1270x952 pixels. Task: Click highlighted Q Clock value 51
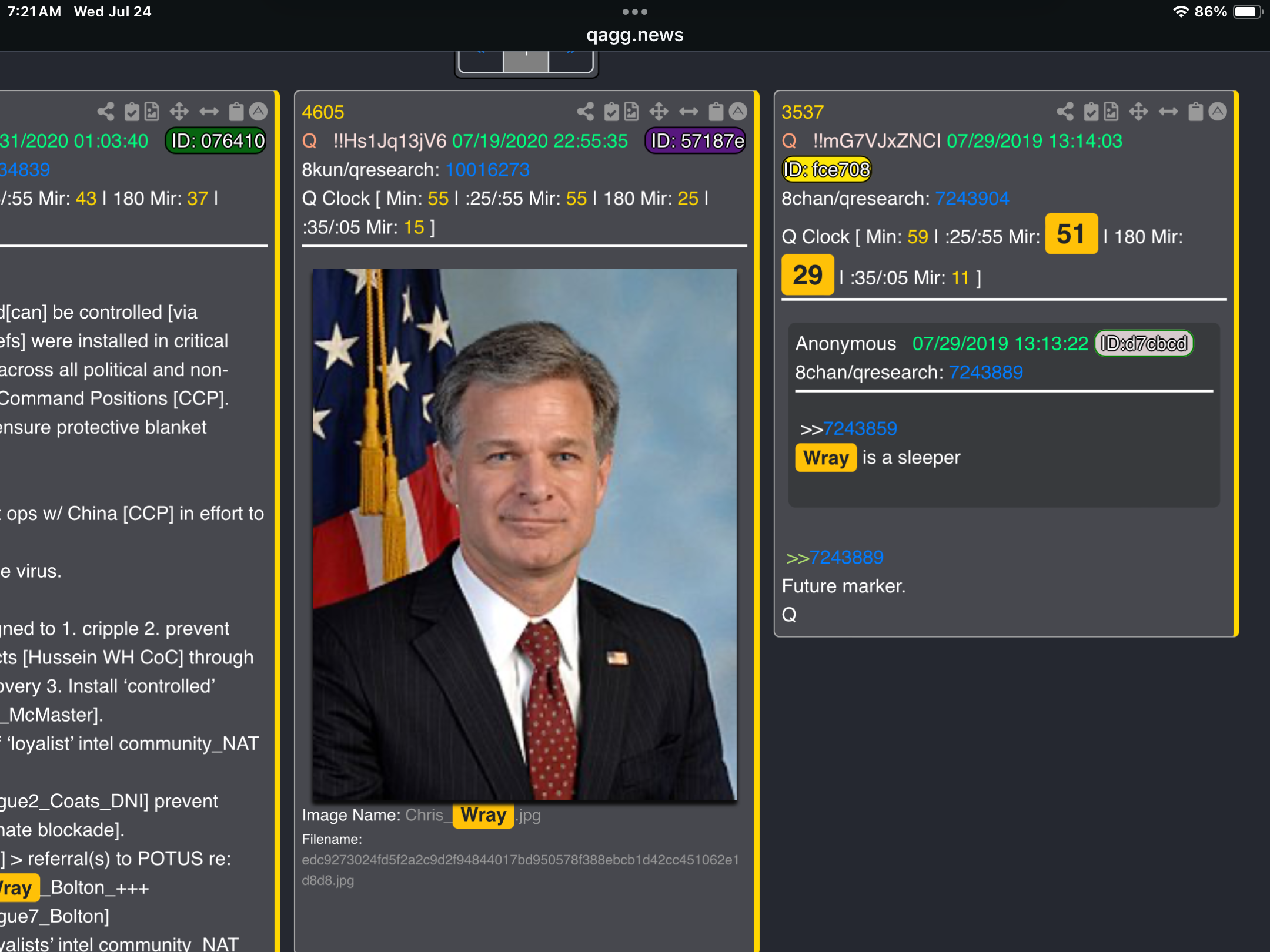[1071, 234]
